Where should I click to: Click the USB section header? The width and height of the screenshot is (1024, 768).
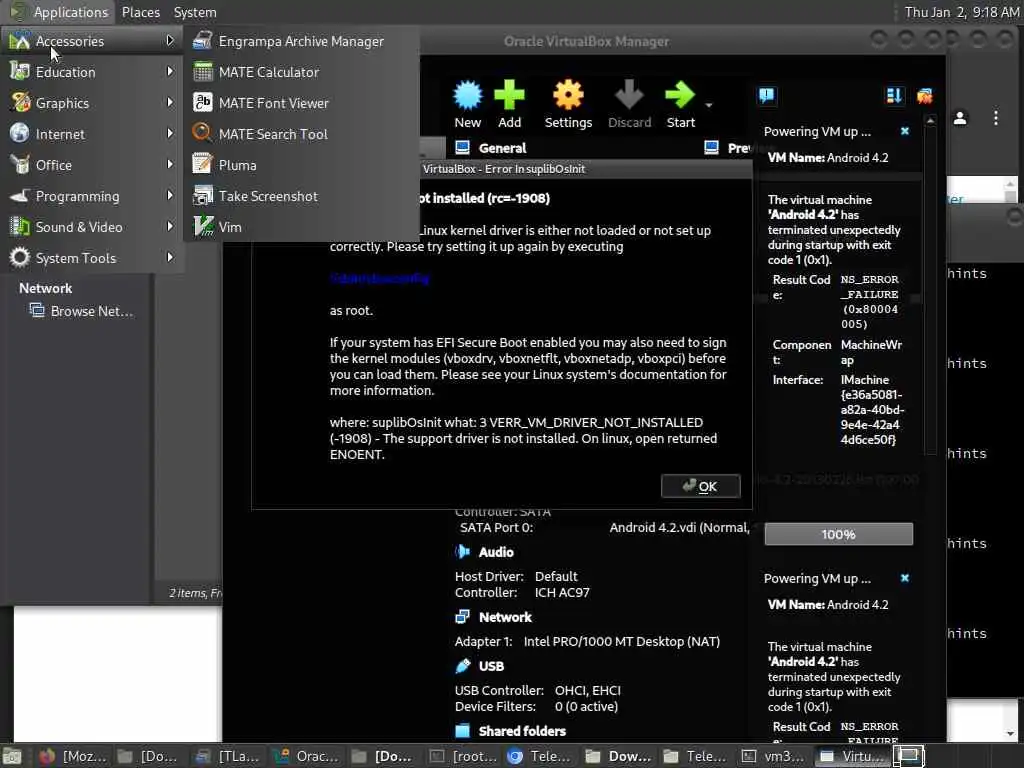(491, 666)
